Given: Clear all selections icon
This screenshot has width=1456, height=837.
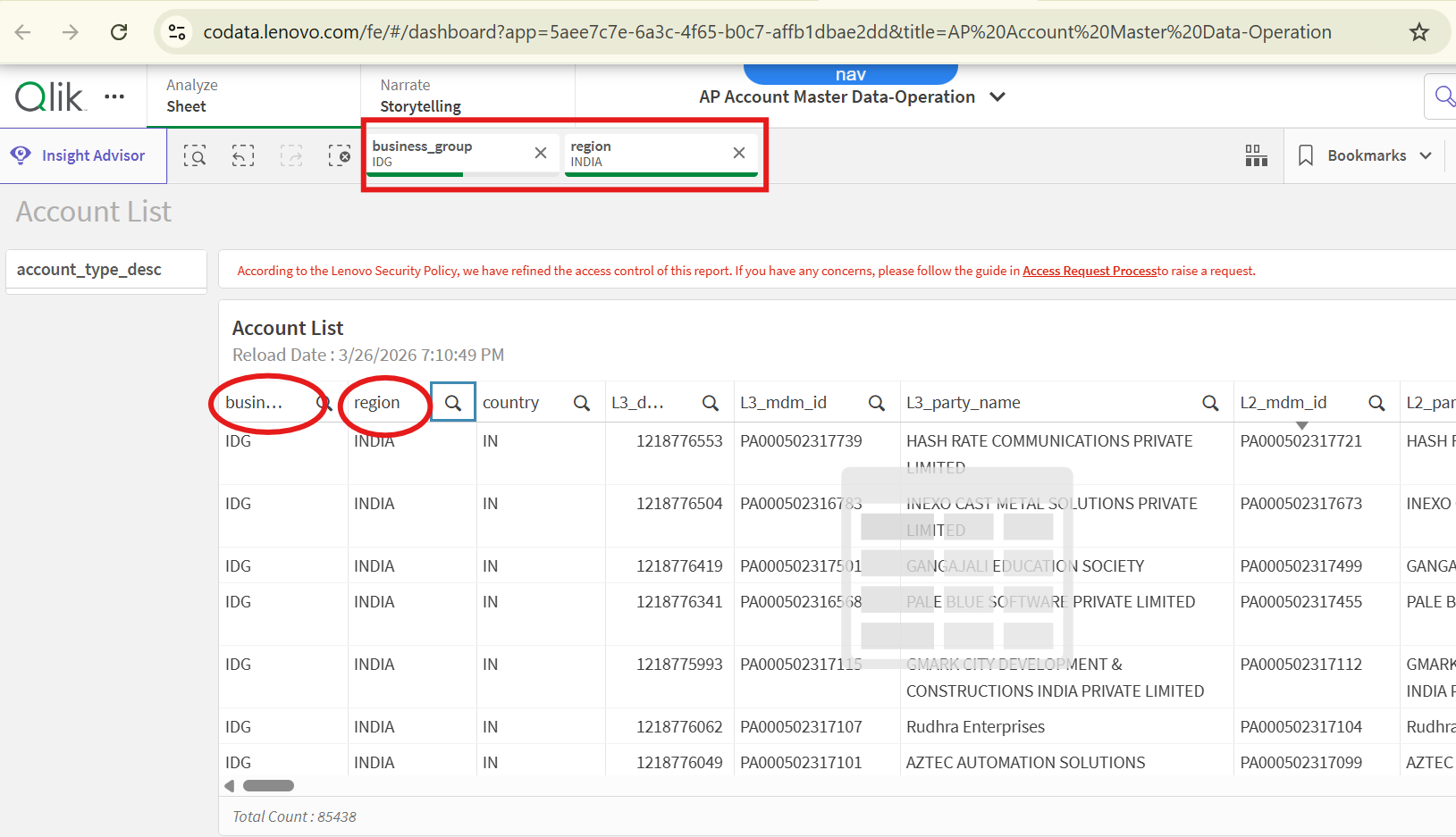Looking at the screenshot, I should [x=340, y=156].
